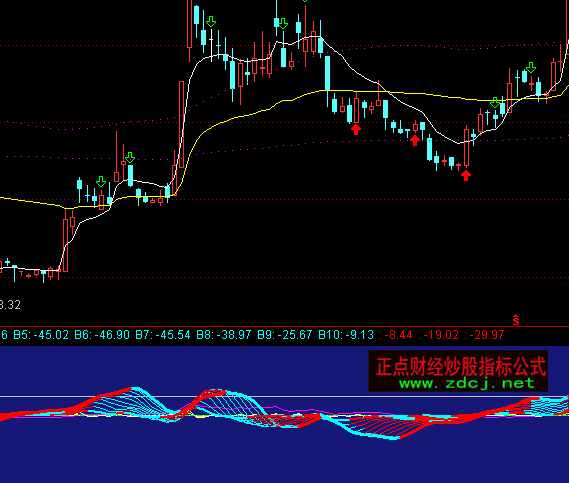Click the B5: -45.02 indicator value
569x483 pixels.
tap(41, 335)
